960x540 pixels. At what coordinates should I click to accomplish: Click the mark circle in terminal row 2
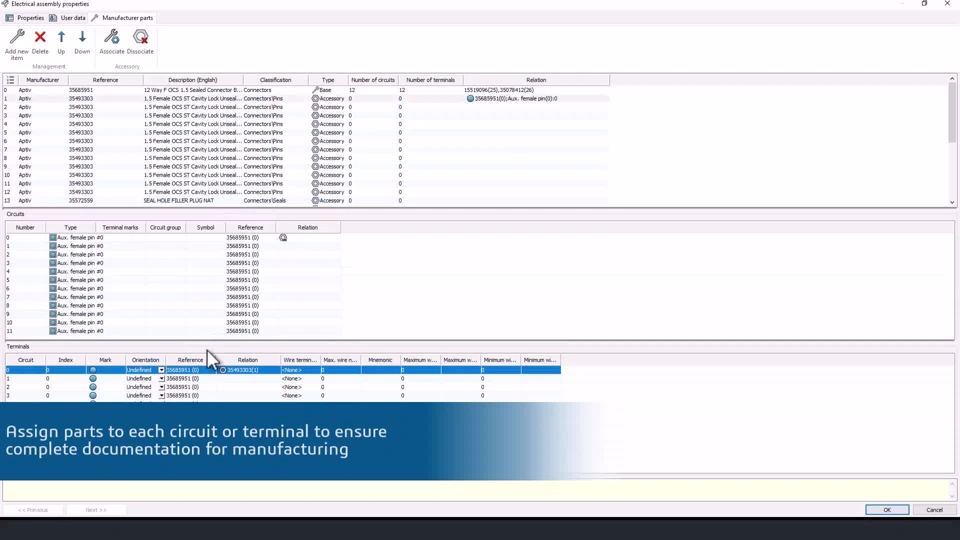pos(93,388)
